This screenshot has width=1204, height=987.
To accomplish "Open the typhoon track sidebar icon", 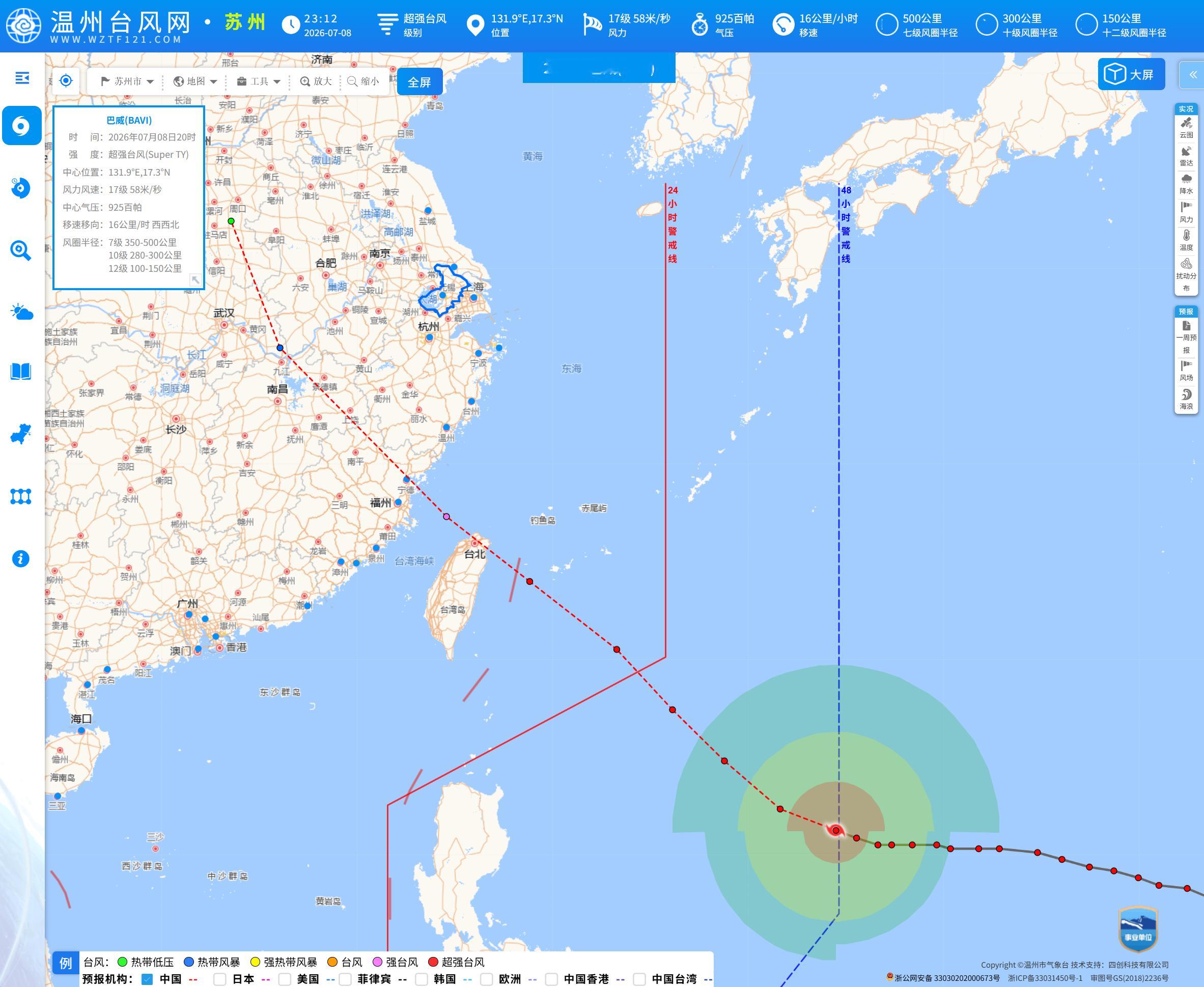I will 21,126.
